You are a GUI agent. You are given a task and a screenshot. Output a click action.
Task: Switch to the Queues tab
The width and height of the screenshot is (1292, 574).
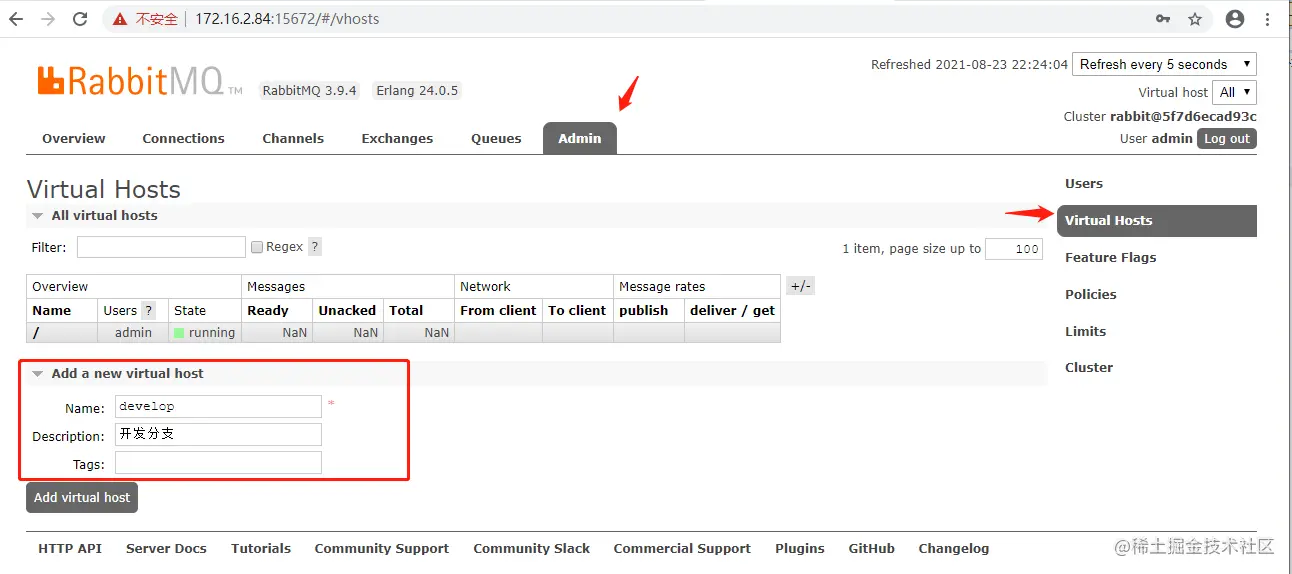(496, 139)
